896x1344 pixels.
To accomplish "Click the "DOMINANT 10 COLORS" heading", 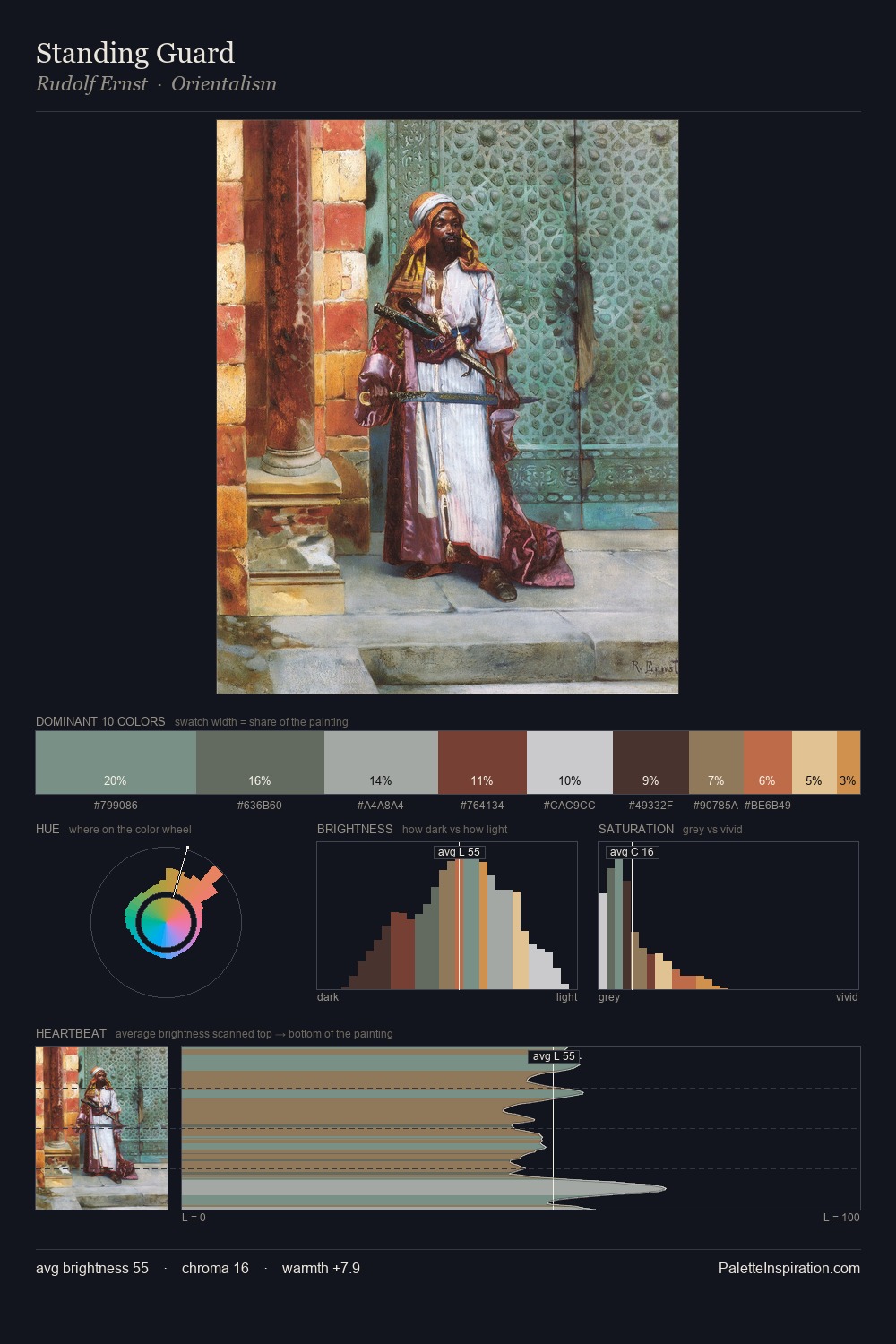I will pyautogui.click(x=100, y=721).
